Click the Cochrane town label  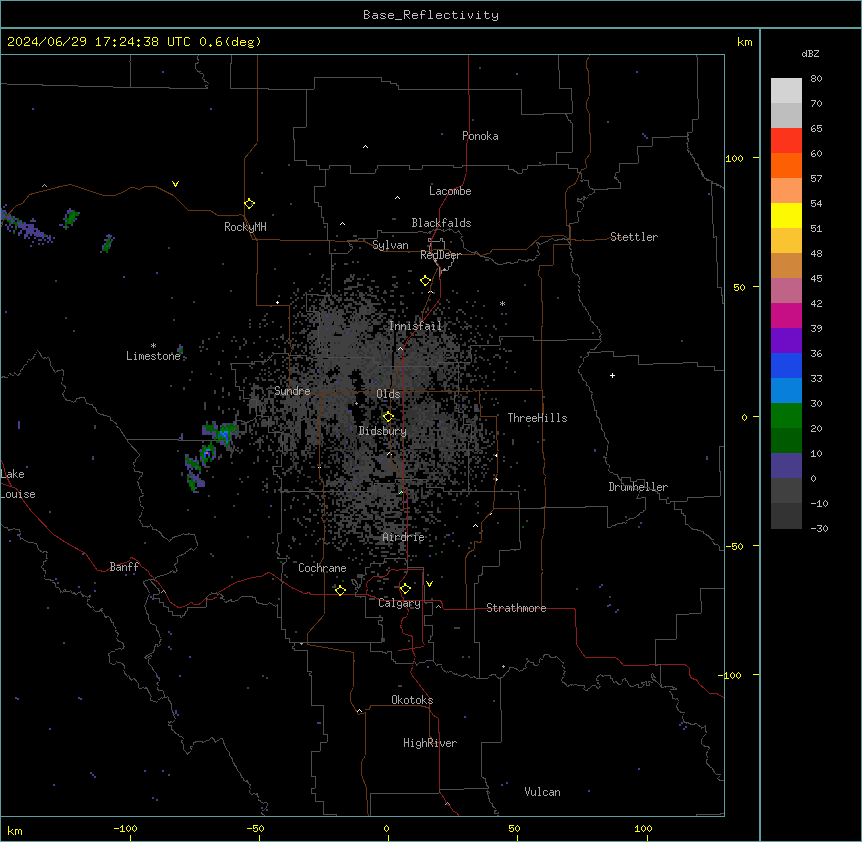(322, 568)
